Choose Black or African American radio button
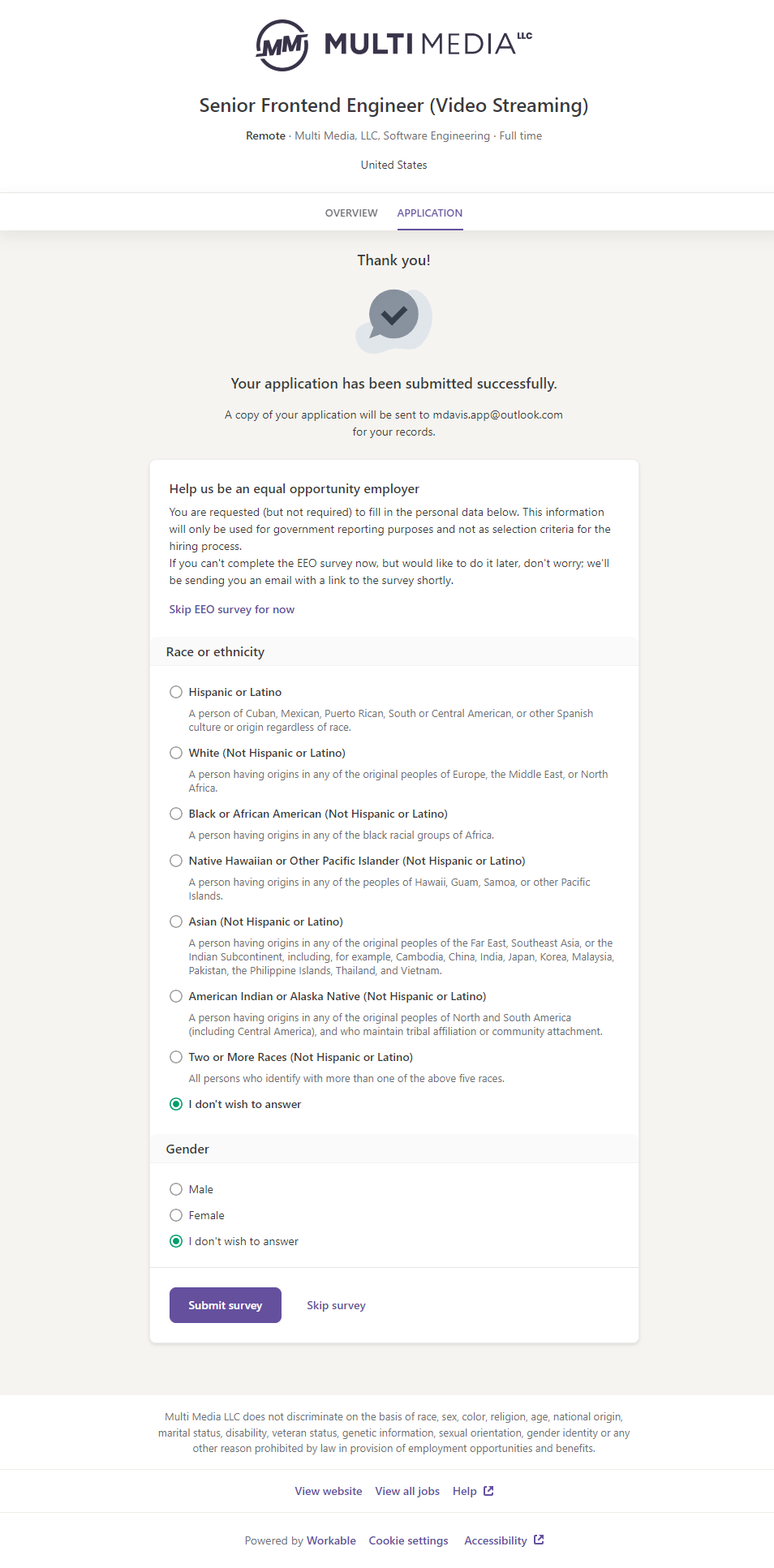 [176, 814]
